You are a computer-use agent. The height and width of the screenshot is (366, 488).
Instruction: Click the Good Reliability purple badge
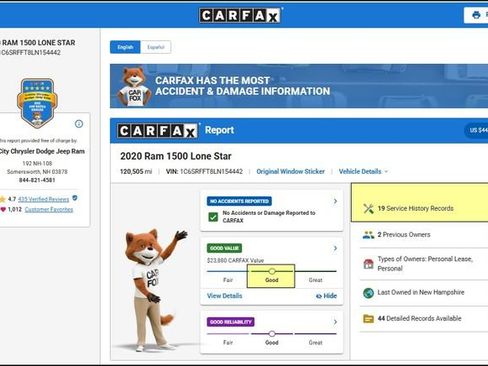coord(230,322)
